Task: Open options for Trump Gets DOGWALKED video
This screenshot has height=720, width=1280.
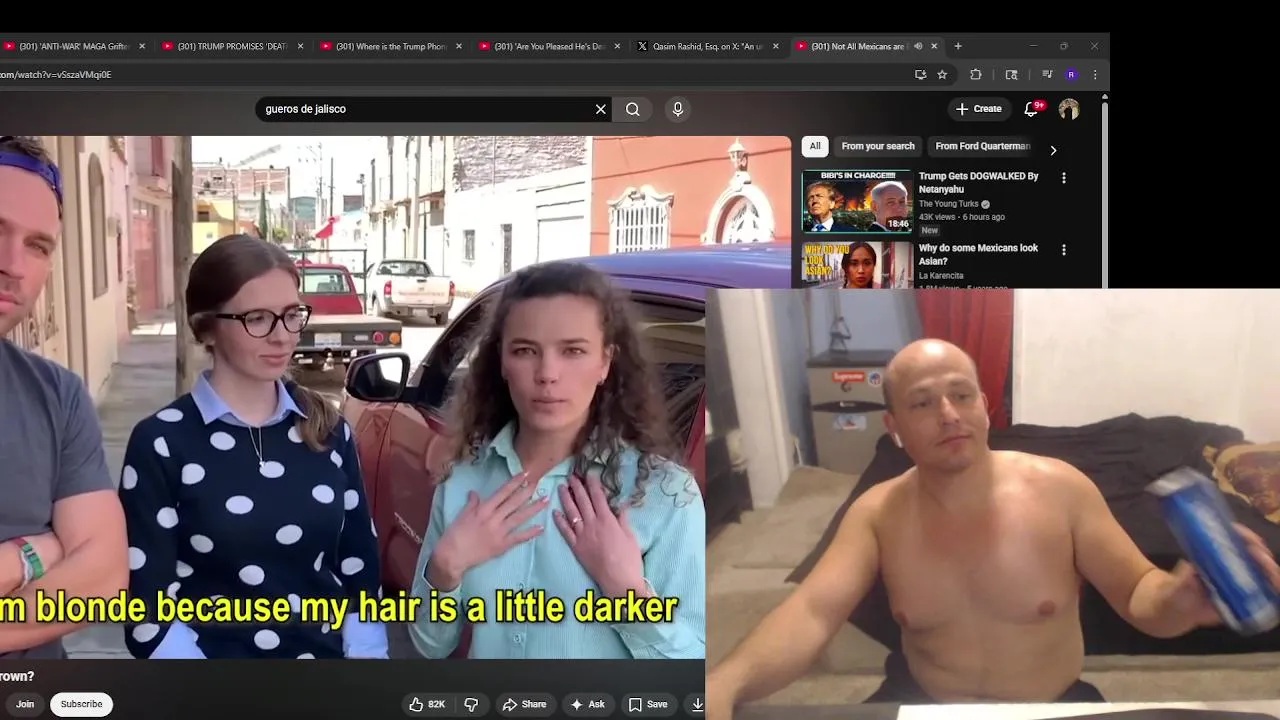Action: [x=1064, y=178]
